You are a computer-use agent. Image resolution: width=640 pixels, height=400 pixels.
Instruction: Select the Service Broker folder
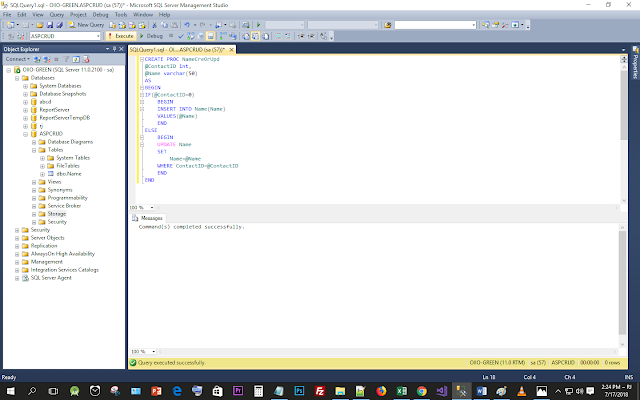[64, 206]
